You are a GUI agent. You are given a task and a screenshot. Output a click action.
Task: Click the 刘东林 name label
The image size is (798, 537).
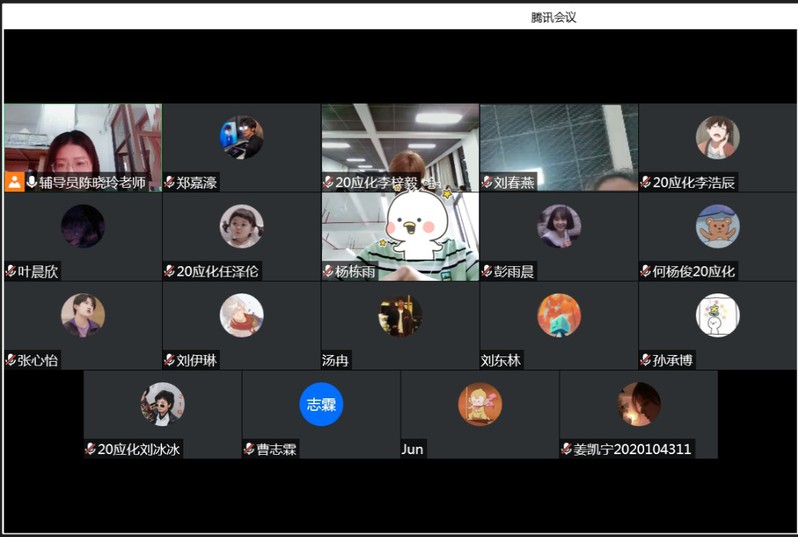501,360
